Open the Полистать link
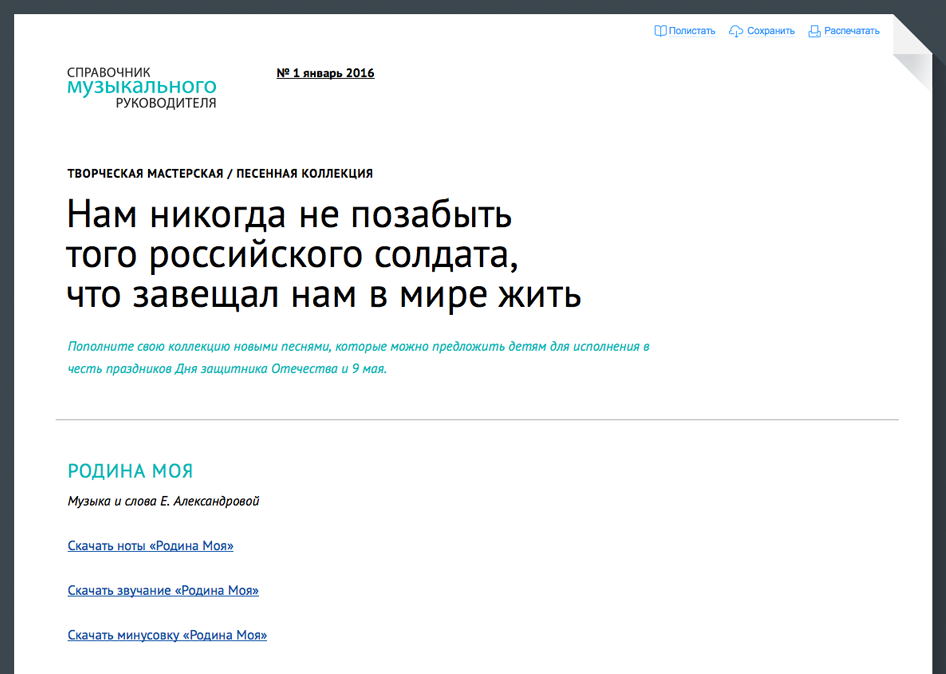This screenshot has width=946, height=674. pos(691,31)
